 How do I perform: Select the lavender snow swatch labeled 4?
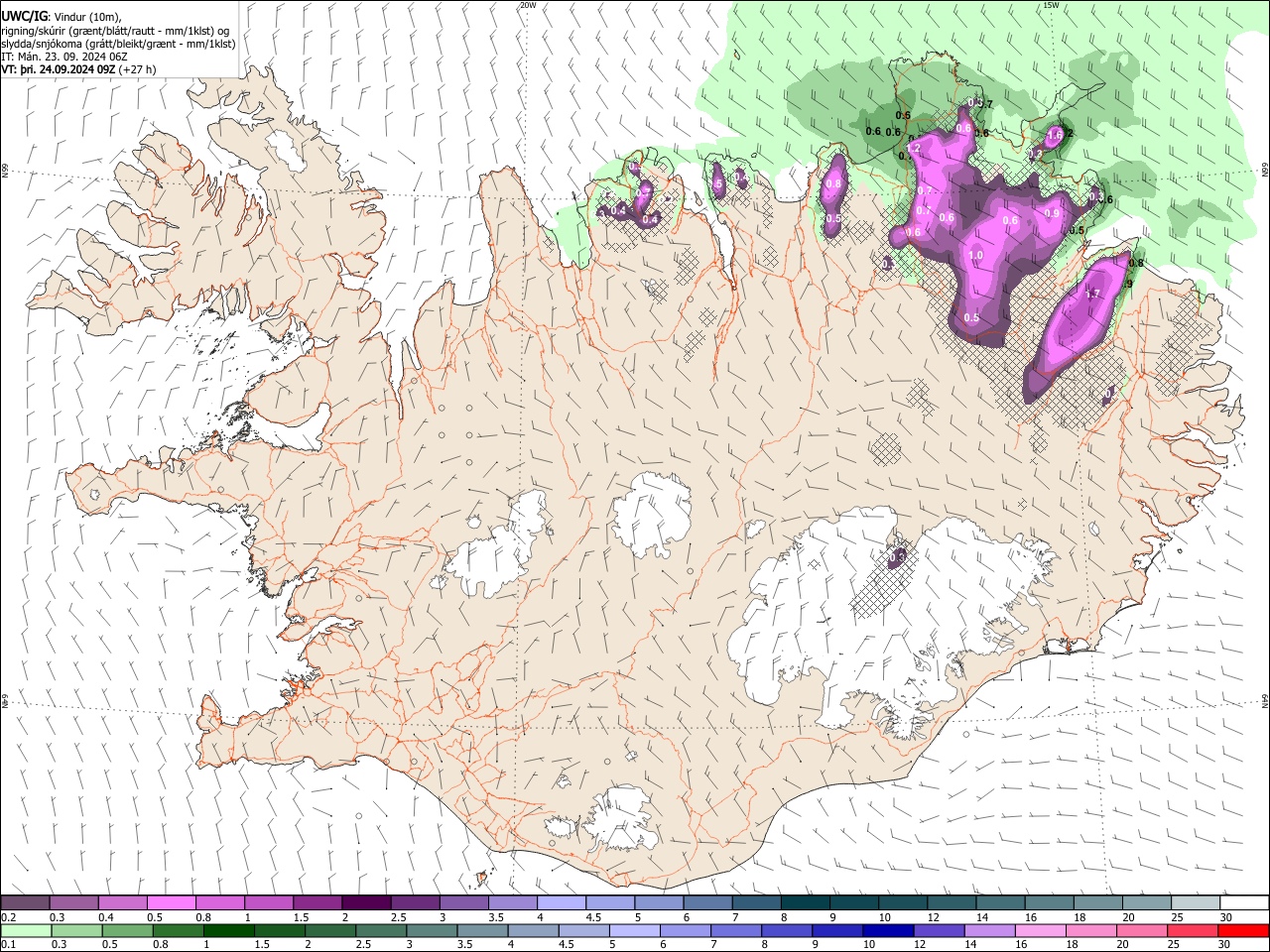tap(562, 903)
